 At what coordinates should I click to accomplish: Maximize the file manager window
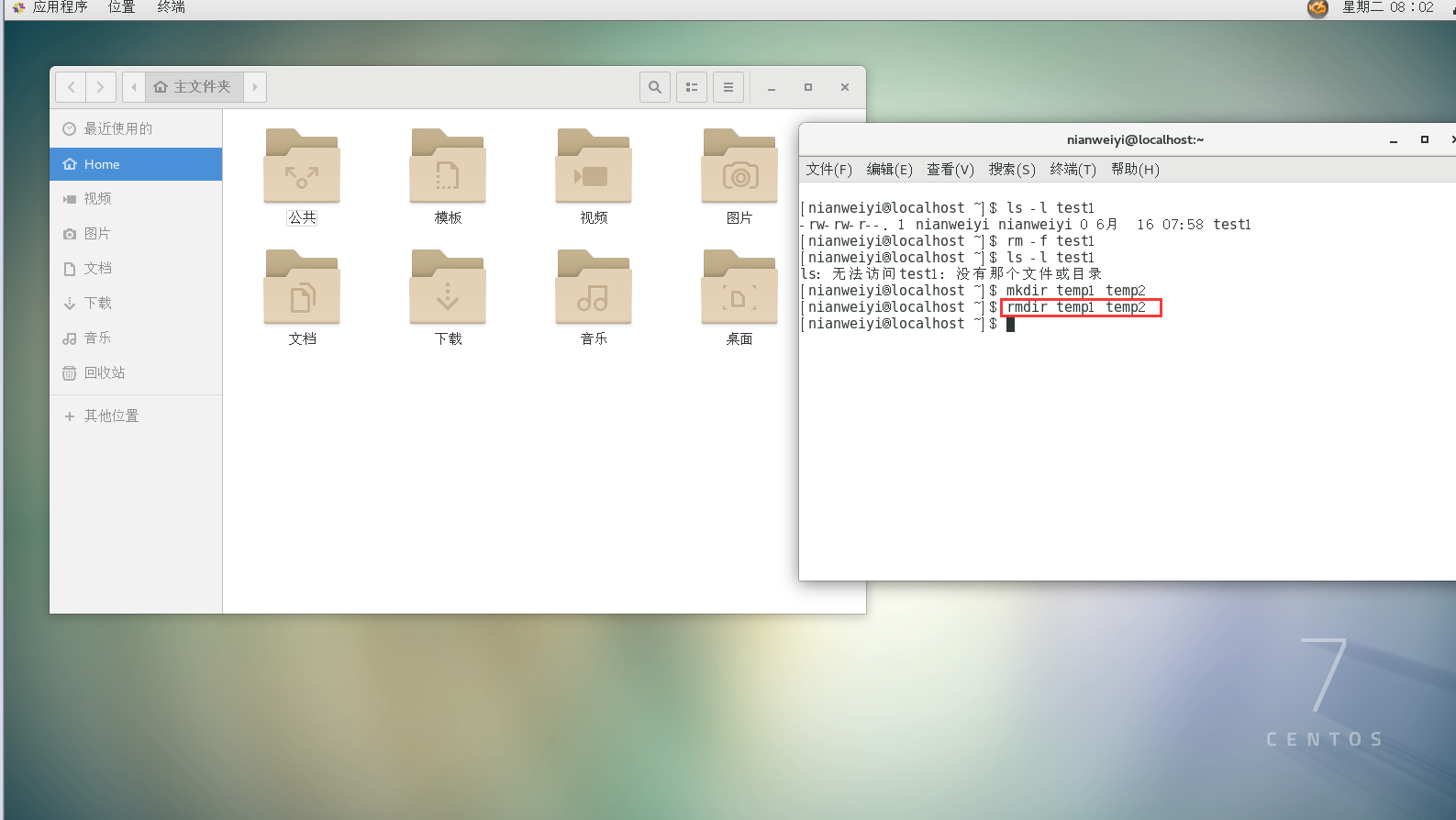pyautogui.click(x=808, y=87)
